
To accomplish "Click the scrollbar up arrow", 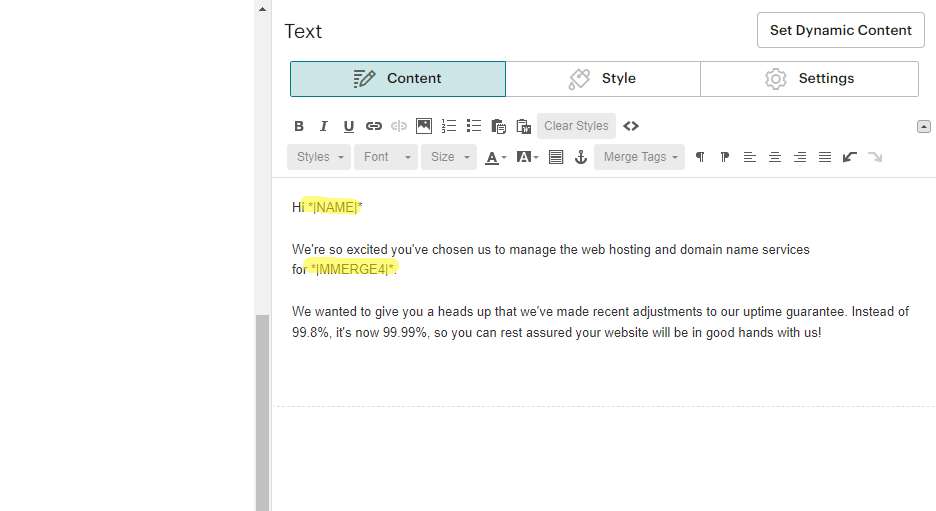I will pos(262,9).
